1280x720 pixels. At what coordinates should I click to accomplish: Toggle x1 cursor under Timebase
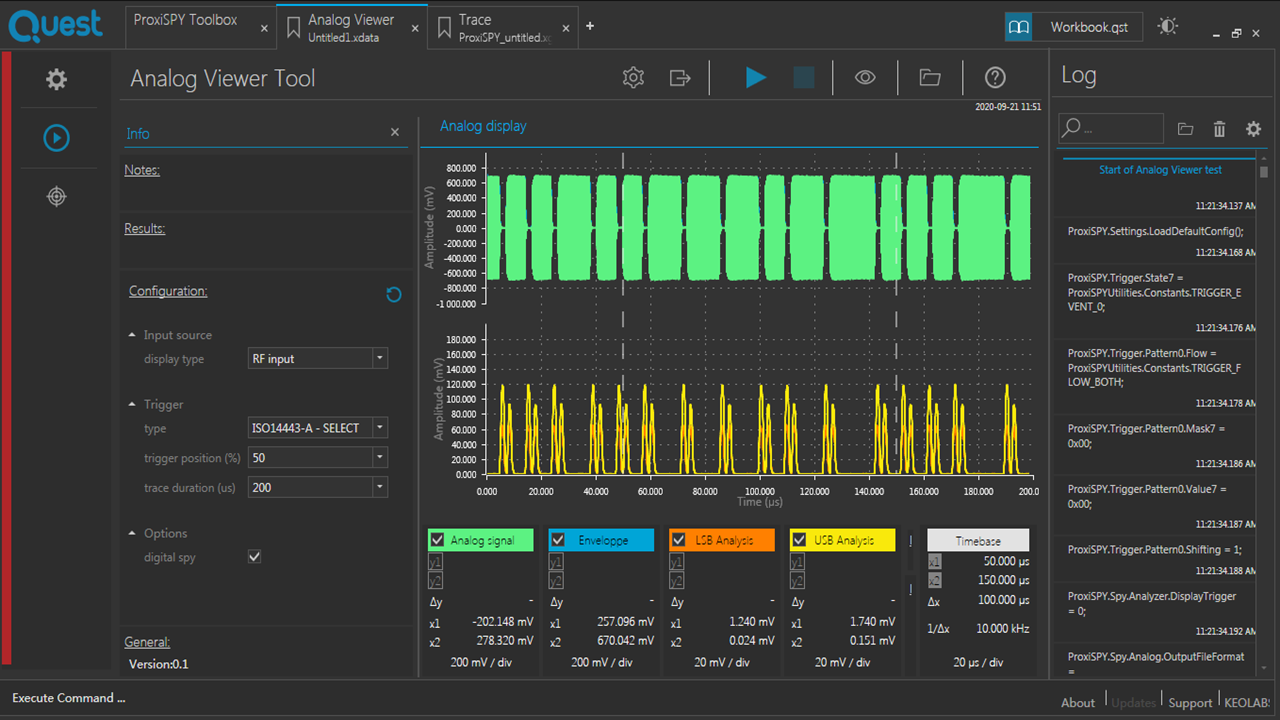(935, 562)
